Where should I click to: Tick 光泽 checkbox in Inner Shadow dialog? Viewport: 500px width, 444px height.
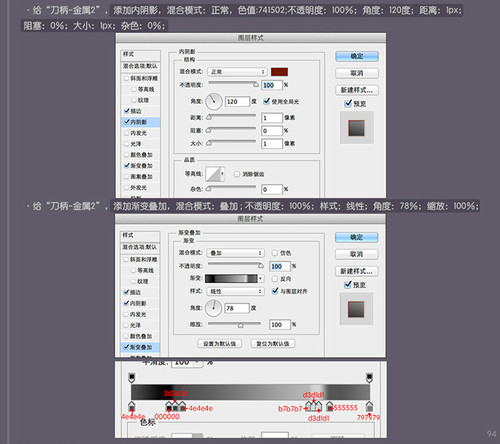click(126, 144)
